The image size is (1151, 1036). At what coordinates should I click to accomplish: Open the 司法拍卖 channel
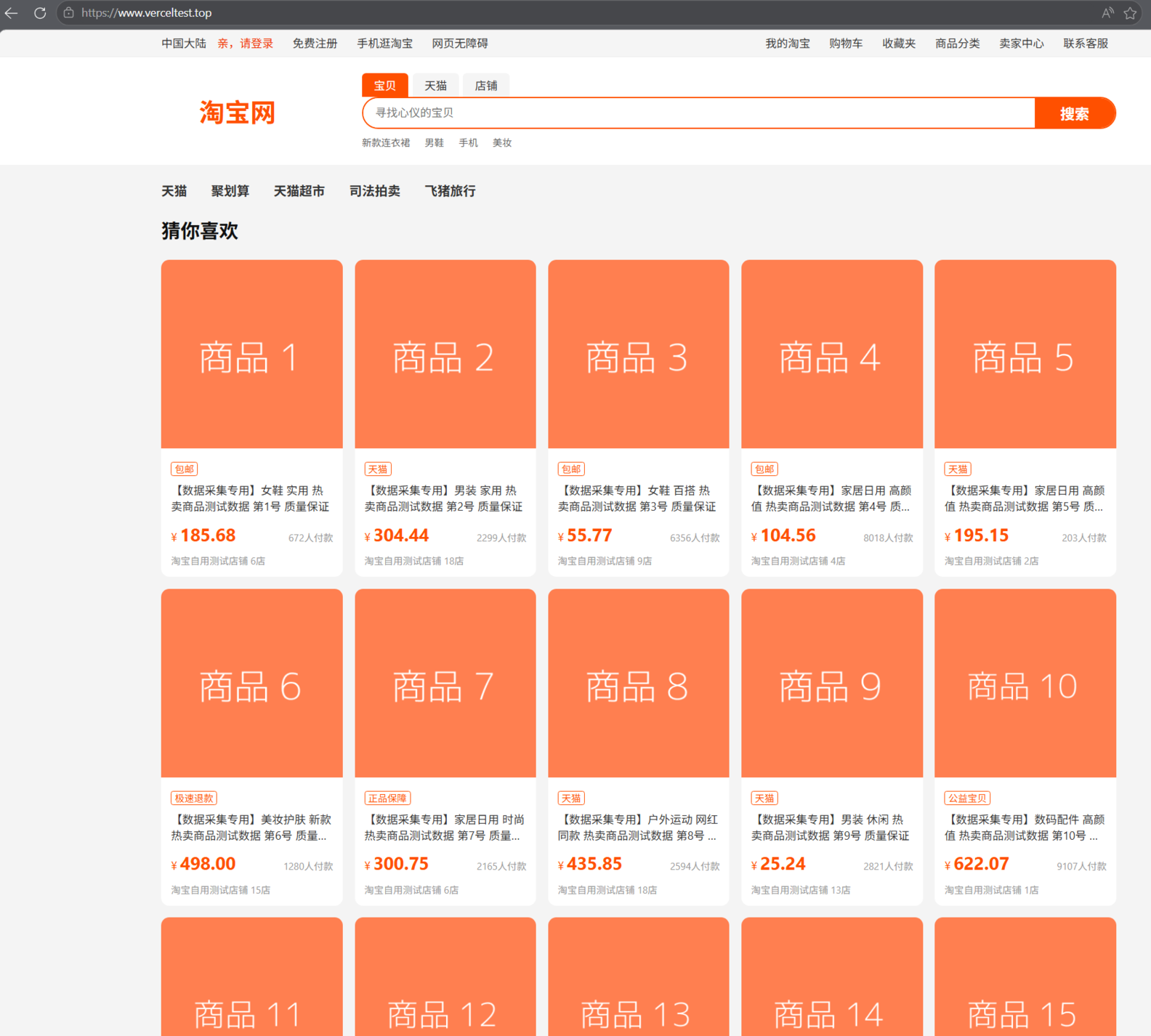375,191
